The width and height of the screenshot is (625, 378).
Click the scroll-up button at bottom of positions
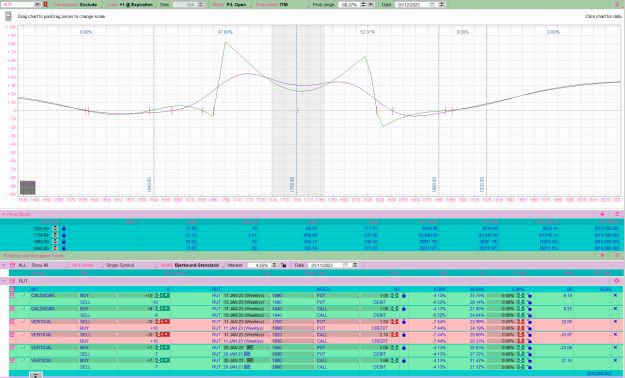coord(35,375)
